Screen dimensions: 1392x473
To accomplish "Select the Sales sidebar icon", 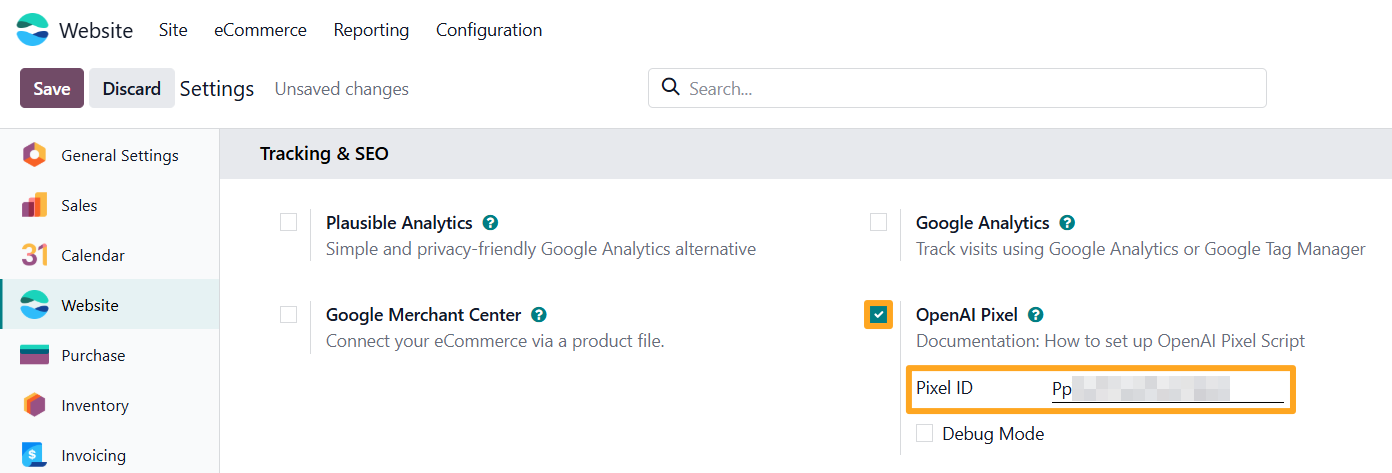I will coord(34,205).
